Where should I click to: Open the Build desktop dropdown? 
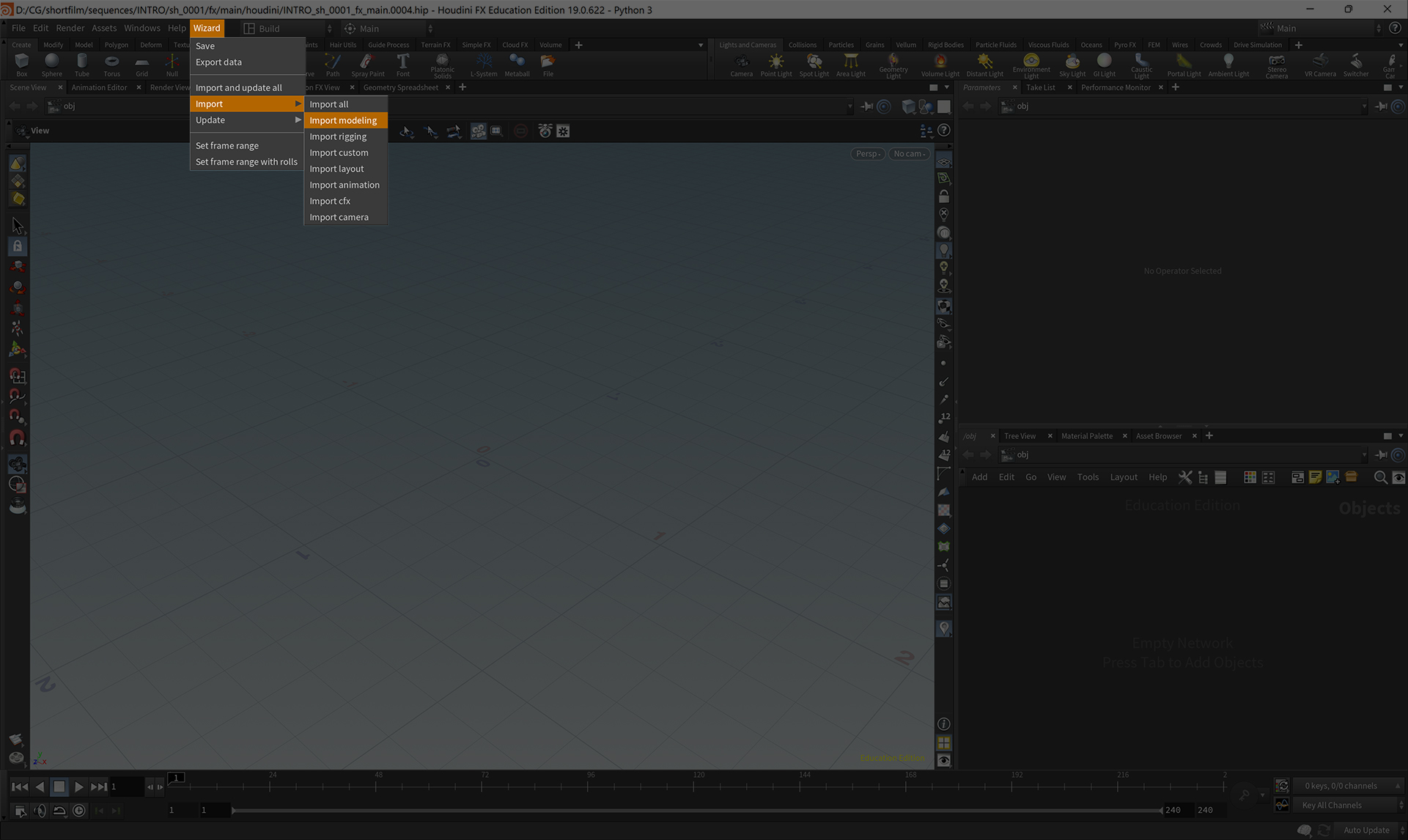(x=288, y=29)
